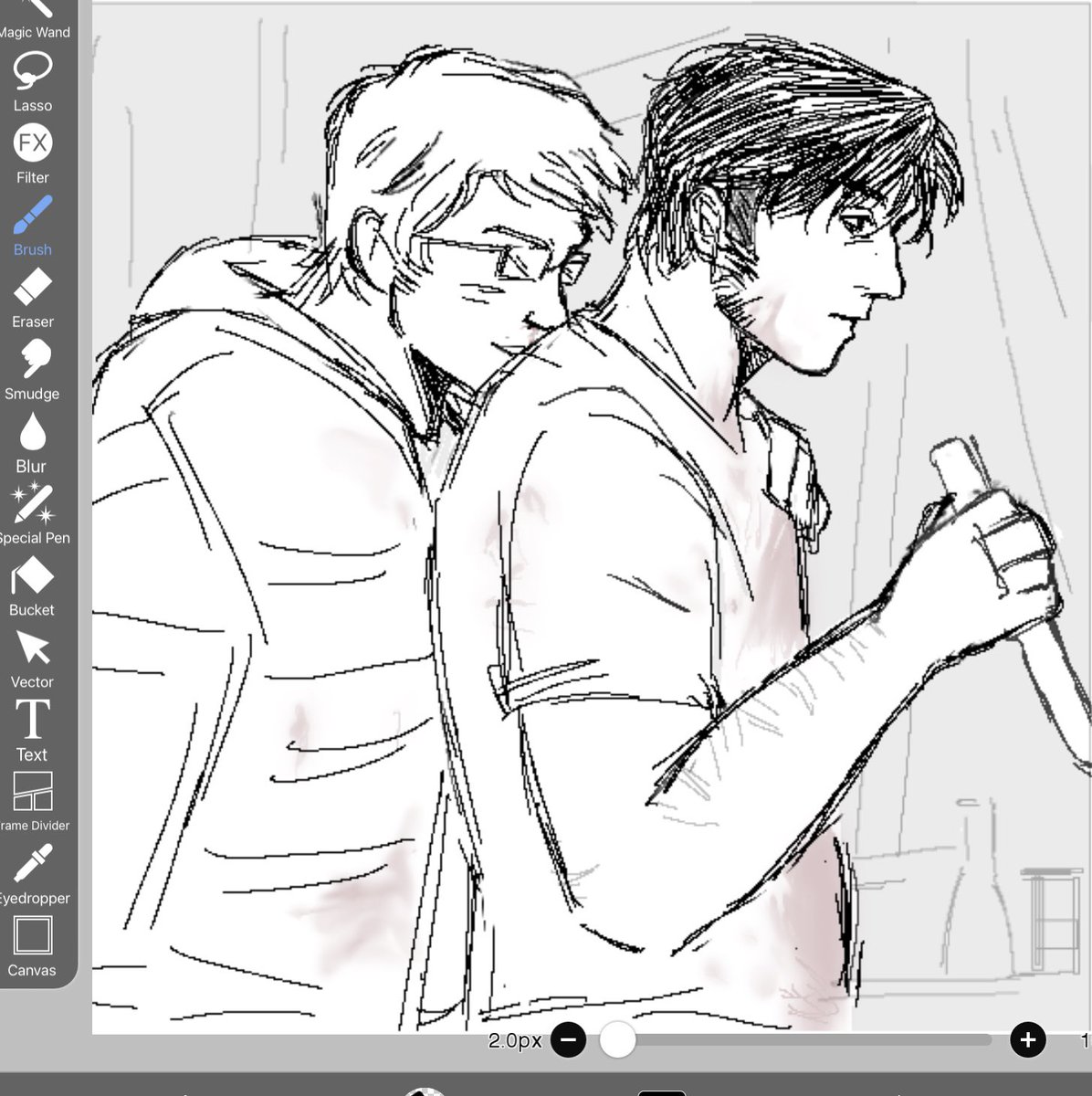Increase brush size with plus button
This screenshot has width=1092, height=1096.
[1028, 1039]
